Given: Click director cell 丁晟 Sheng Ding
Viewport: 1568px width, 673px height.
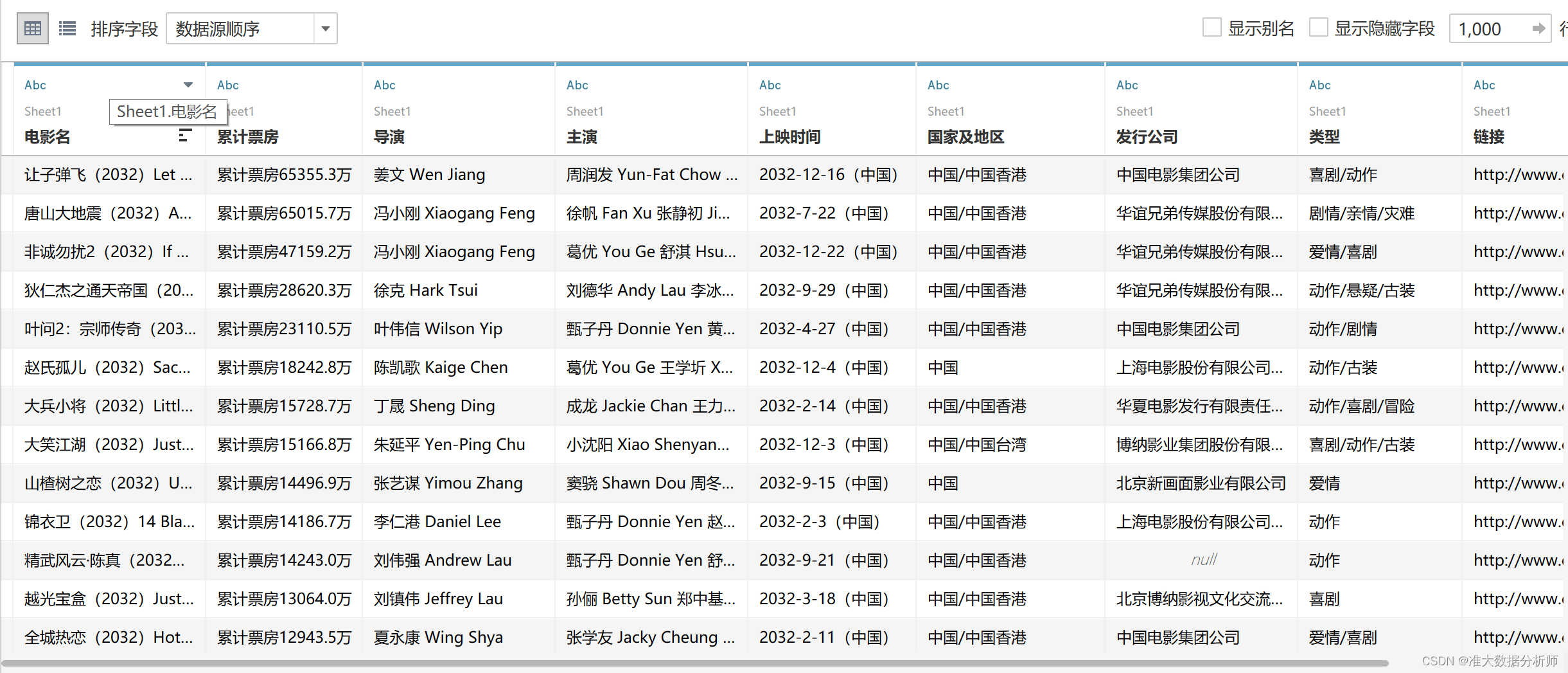Looking at the screenshot, I should (459, 406).
